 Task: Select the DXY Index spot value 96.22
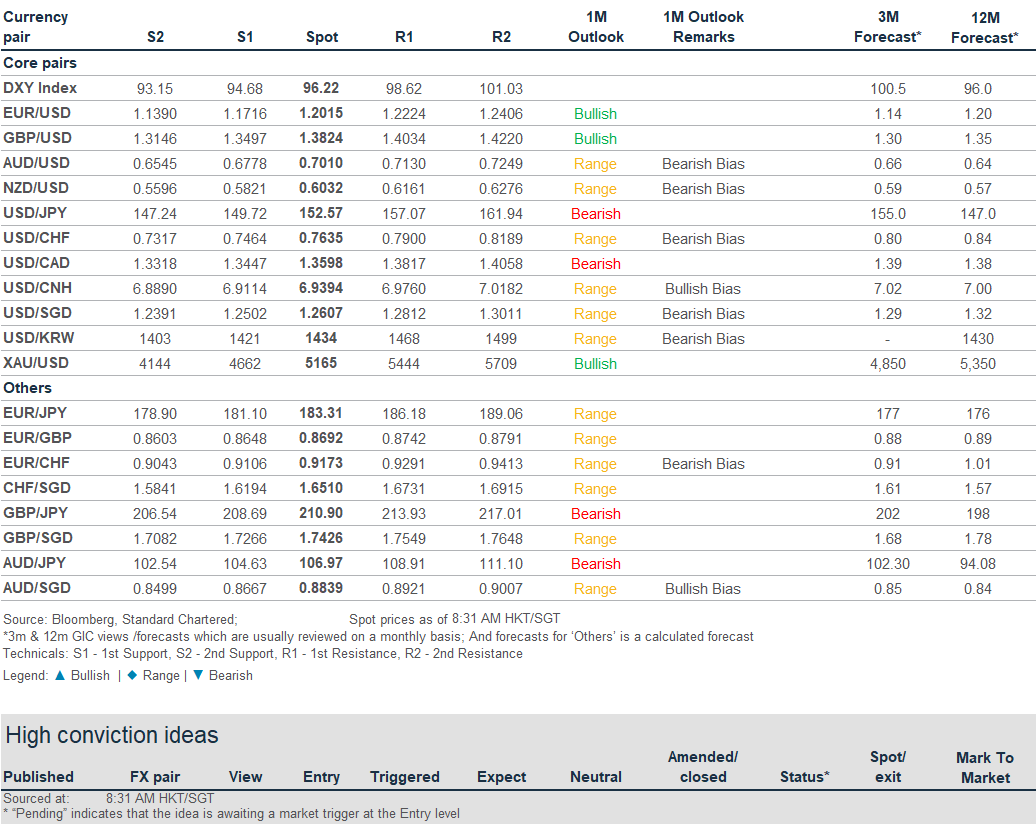(321, 88)
